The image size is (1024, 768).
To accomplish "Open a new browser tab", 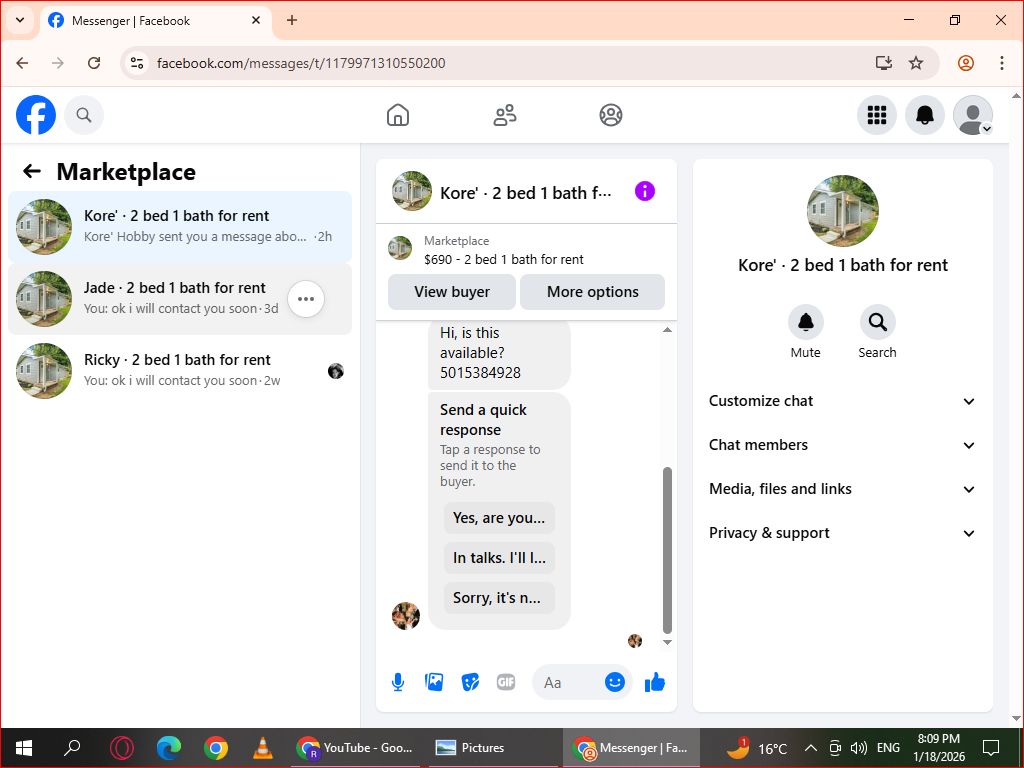I will 292,20.
